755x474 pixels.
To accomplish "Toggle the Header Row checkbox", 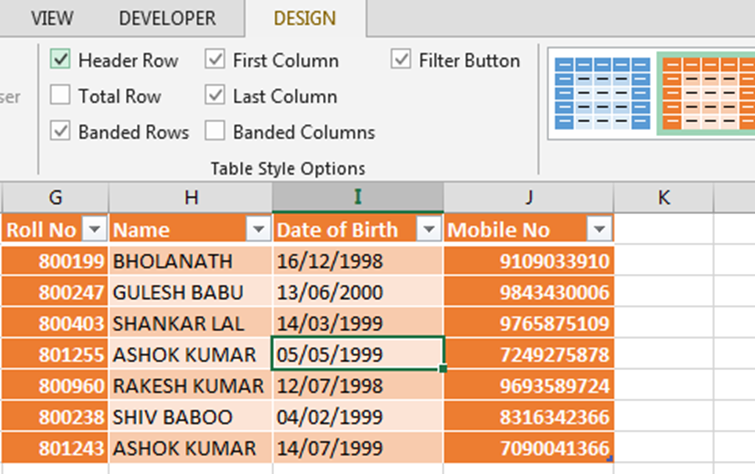I will point(61,60).
